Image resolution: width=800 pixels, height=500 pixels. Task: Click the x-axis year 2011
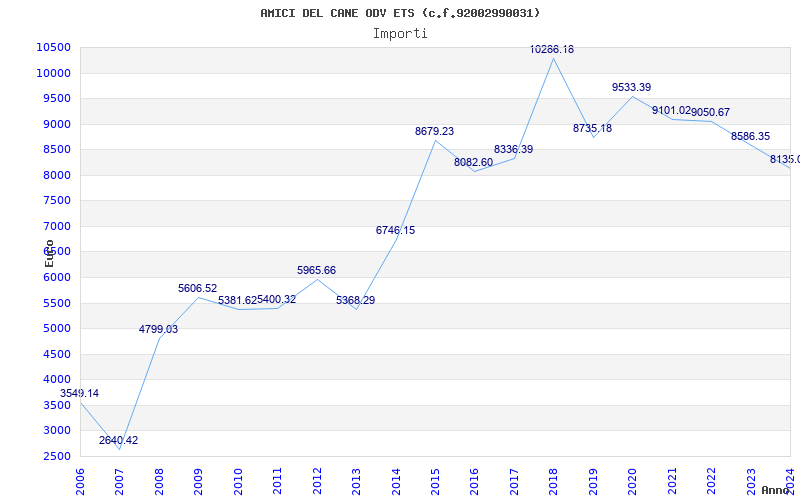[x=278, y=482]
